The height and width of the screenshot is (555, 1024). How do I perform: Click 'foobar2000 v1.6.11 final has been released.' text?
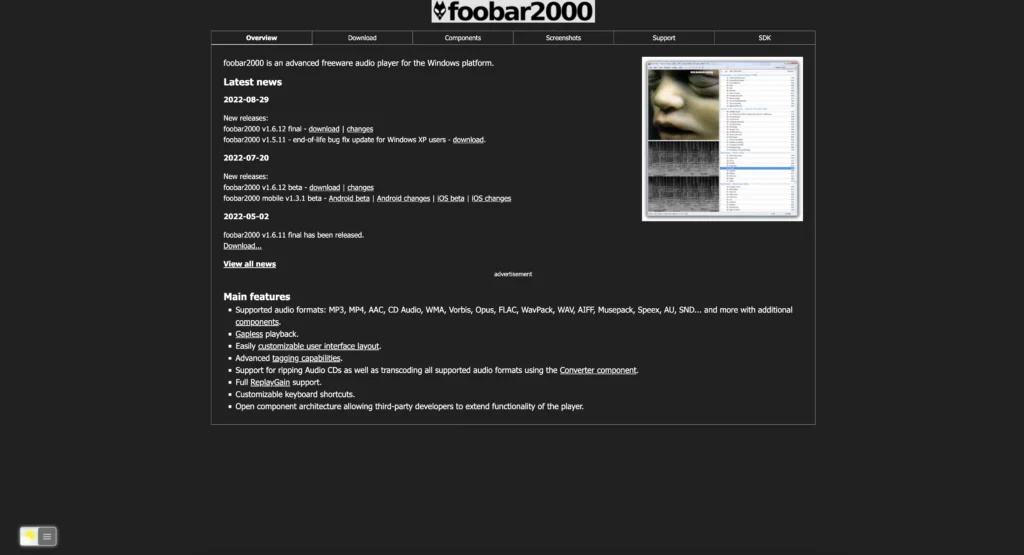pyautogui.click(x=293, y=235)
